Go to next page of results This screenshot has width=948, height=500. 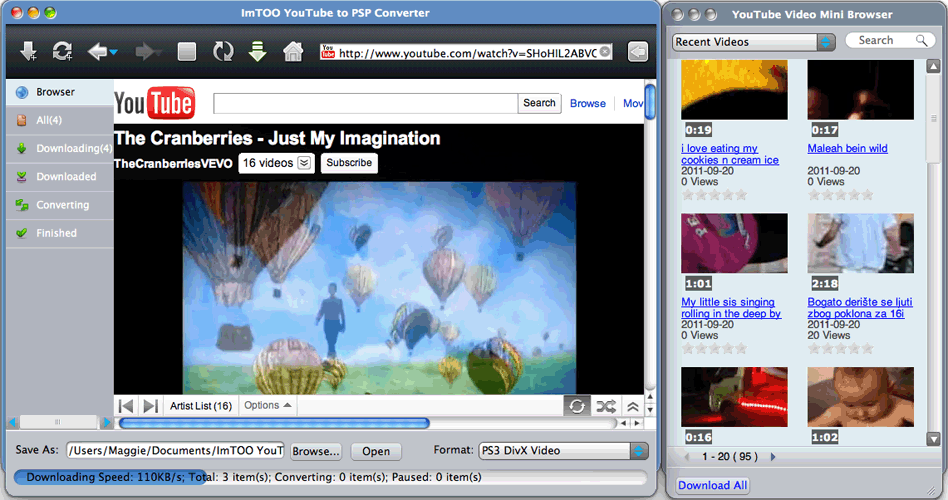(773, 457)
